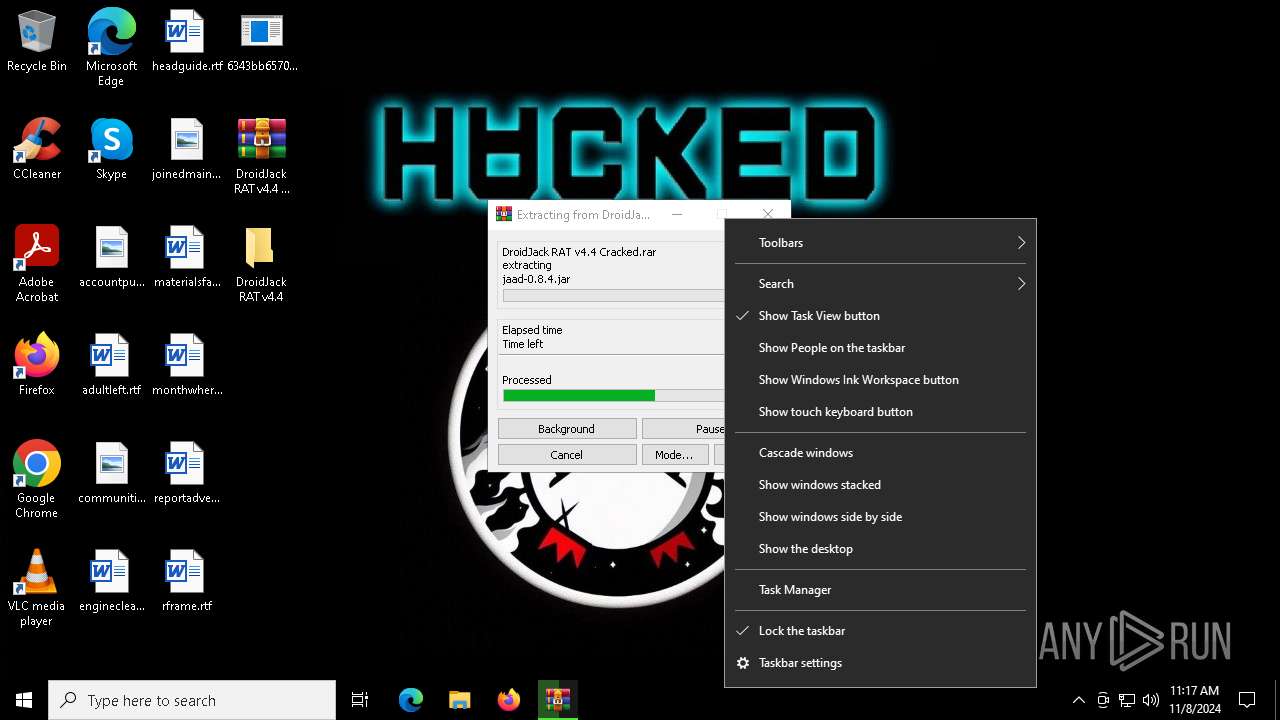Choose Cascade windows from the menu

point(880,453)
